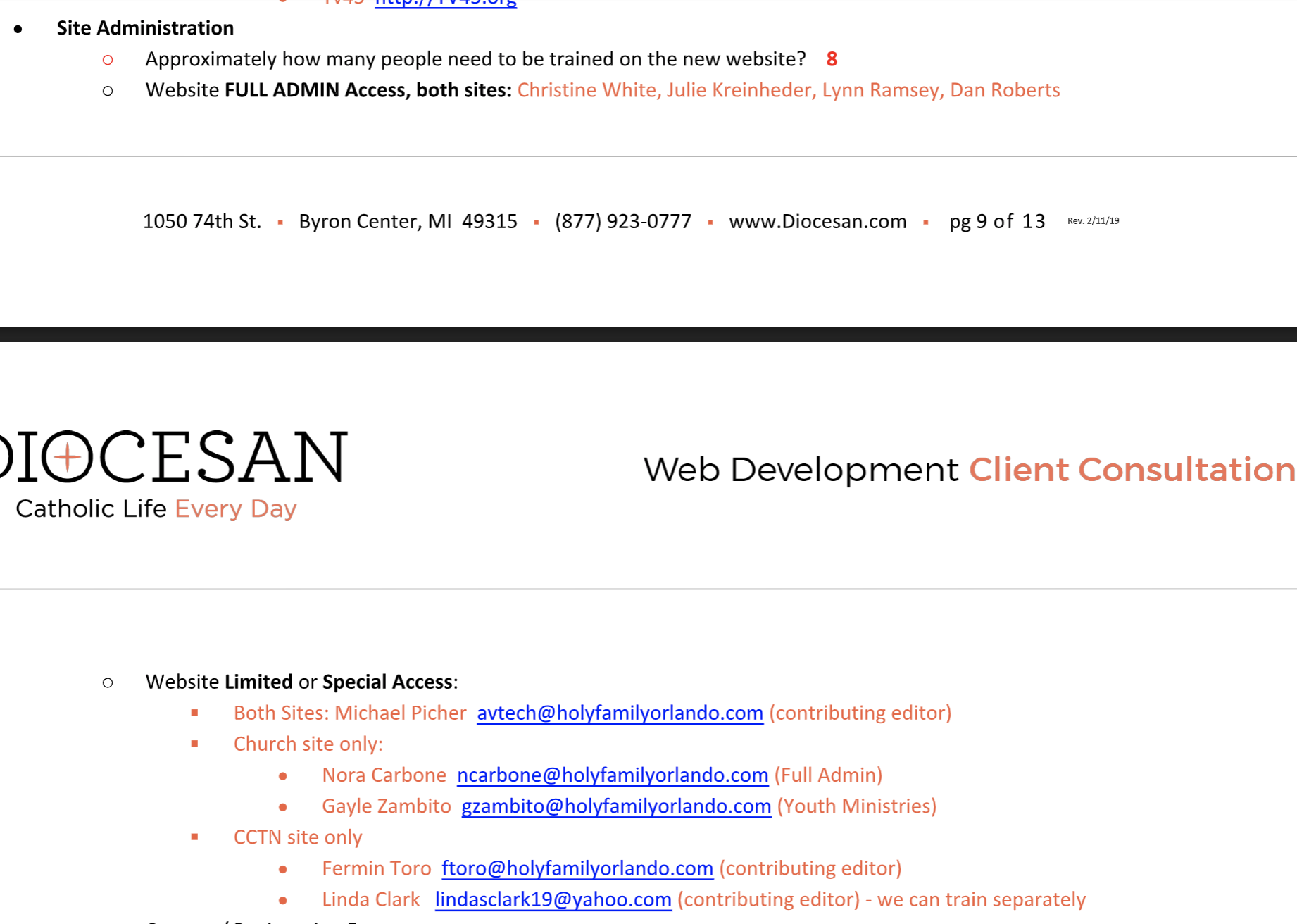Click the 'Church site only:' bullet text
This screenshot has width=1297, height=924.
(308, 744)
